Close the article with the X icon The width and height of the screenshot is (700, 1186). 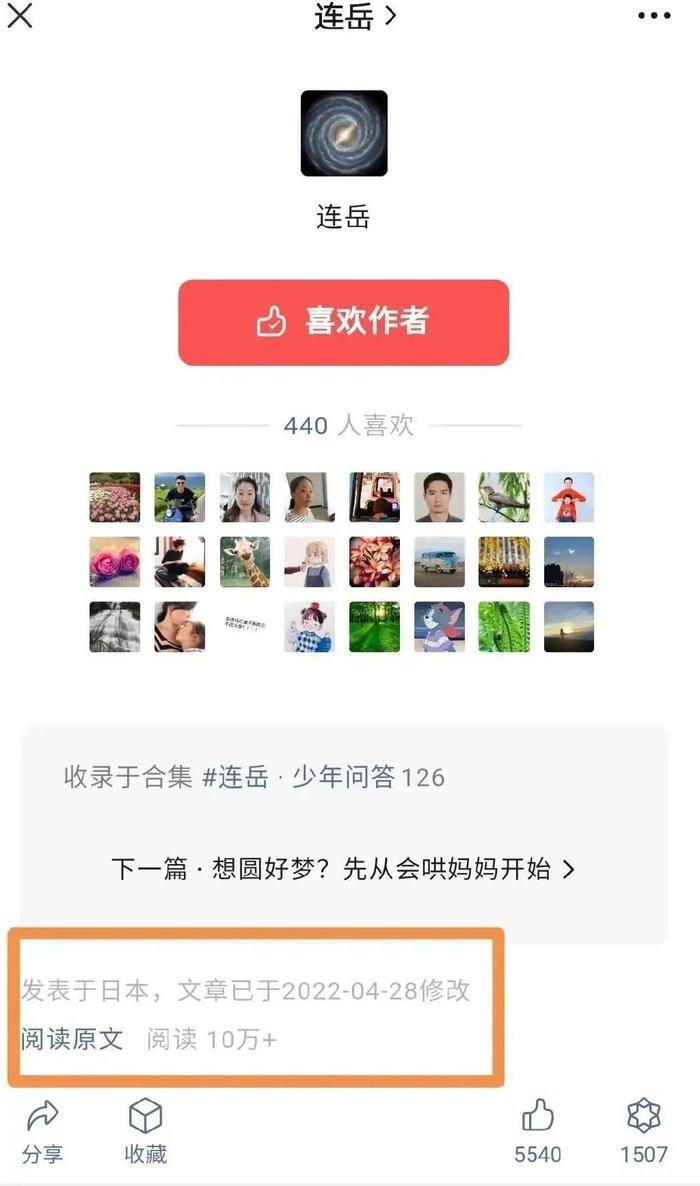(20, 15)
